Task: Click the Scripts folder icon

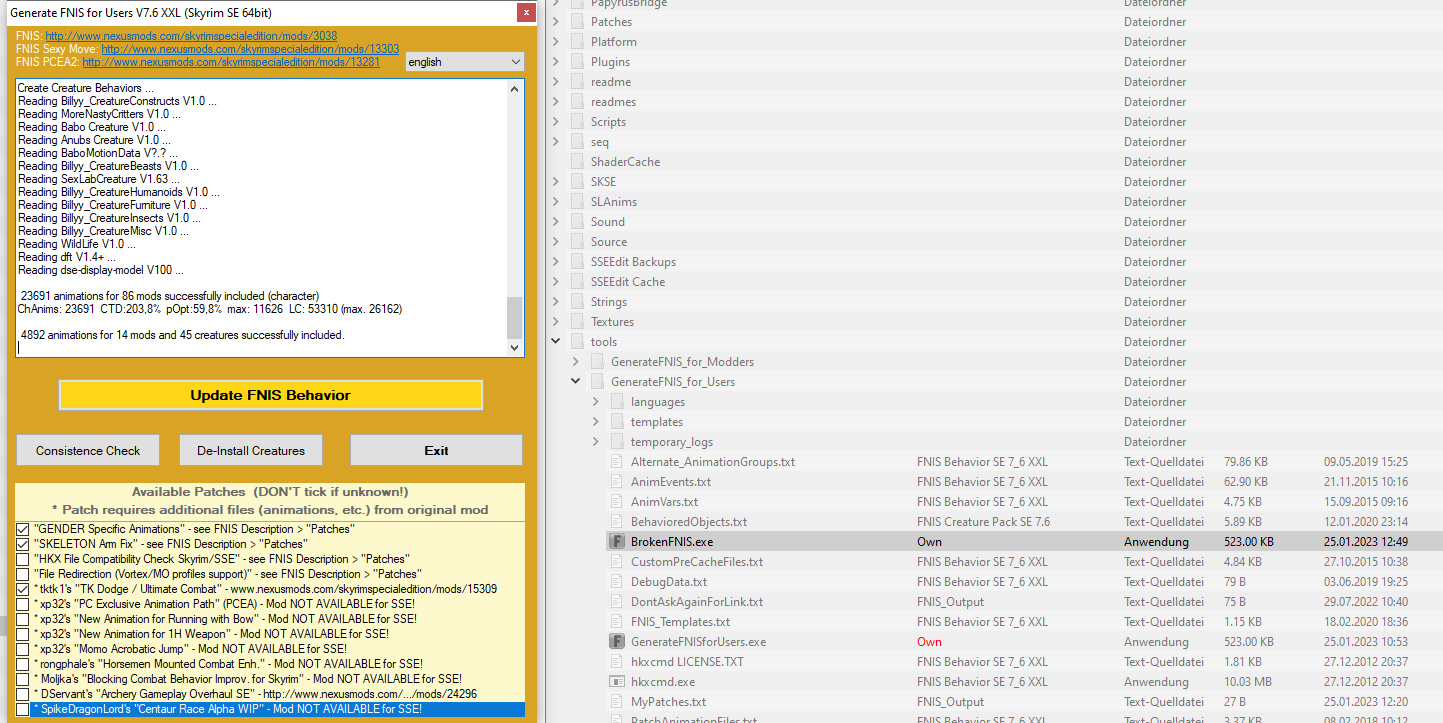Action: (577, 121)
